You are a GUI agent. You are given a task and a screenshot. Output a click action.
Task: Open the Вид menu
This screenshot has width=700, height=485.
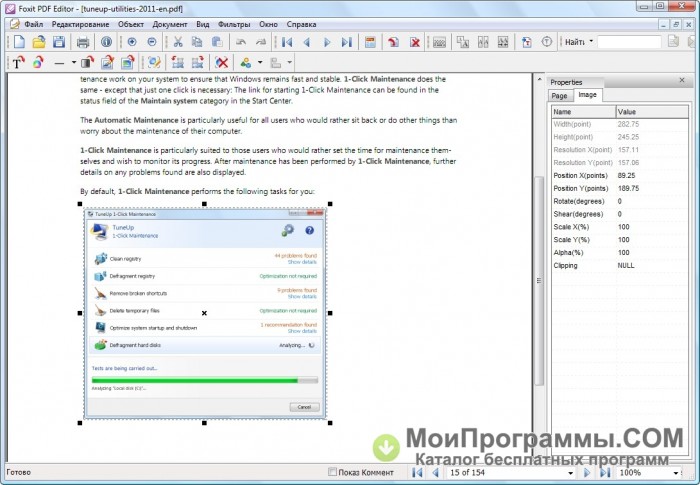(203, 24)
